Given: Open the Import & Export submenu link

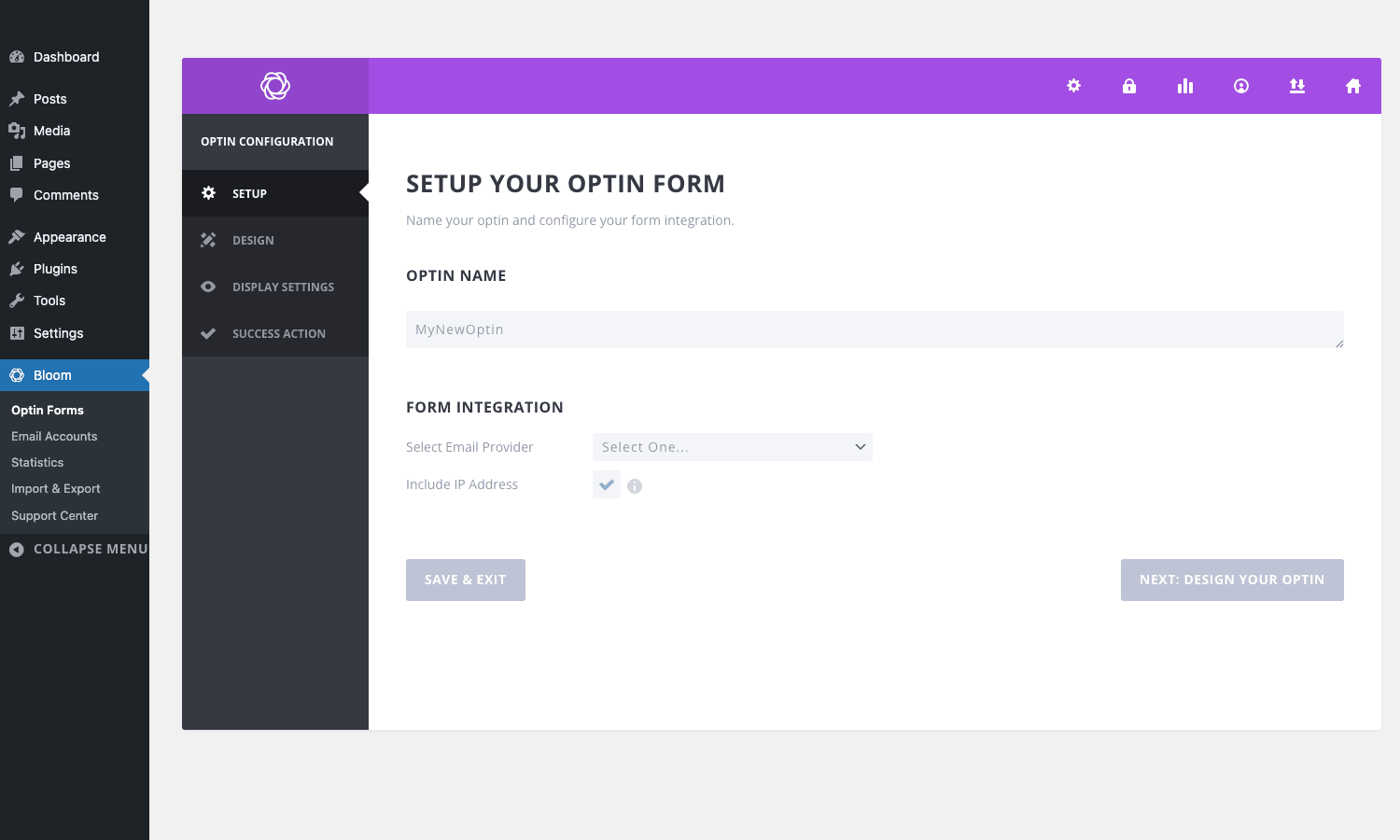Looking at the screenshot, I should [56, 488].
